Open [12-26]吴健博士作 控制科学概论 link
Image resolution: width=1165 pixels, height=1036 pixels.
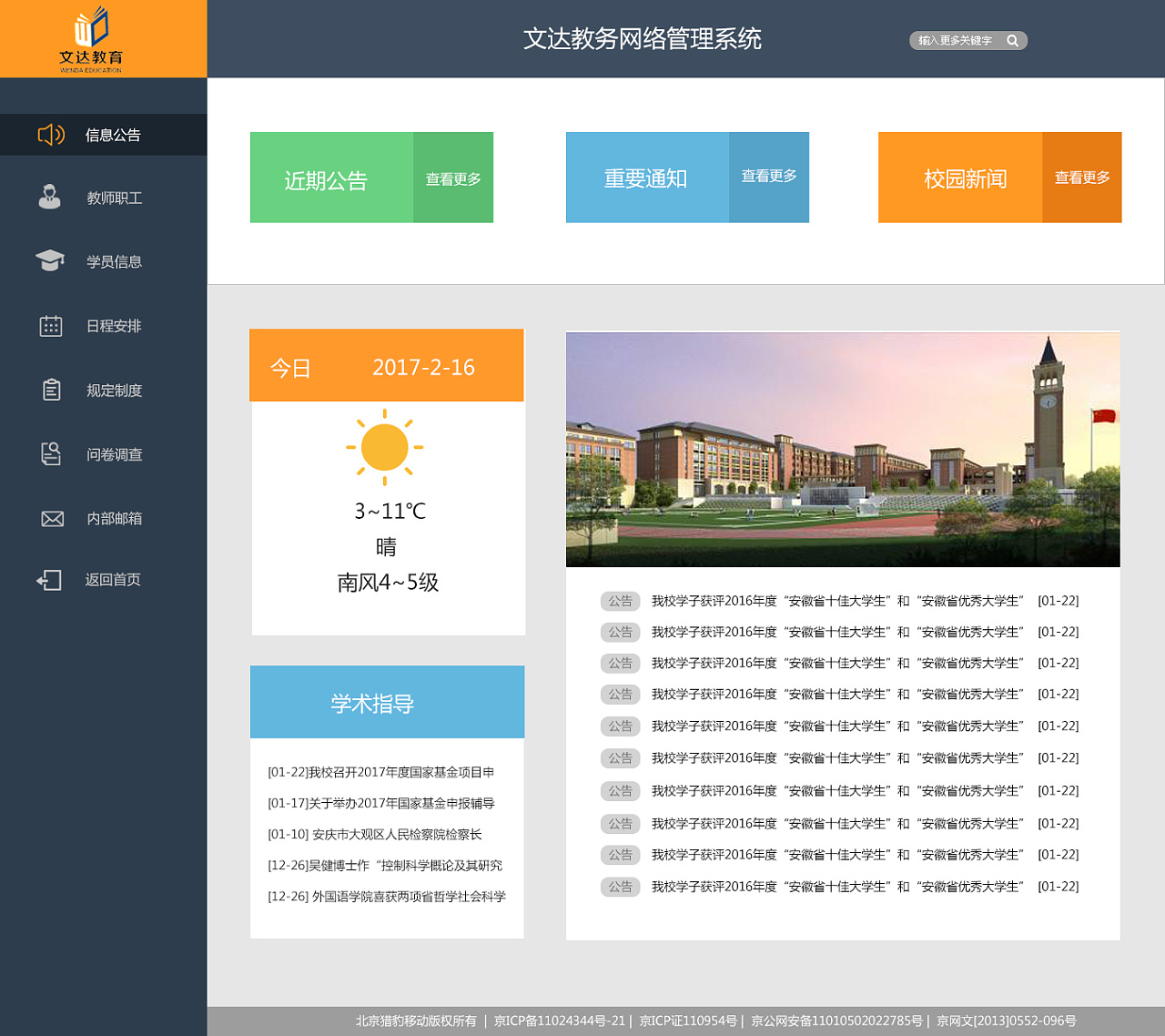[x=385, y=865]
